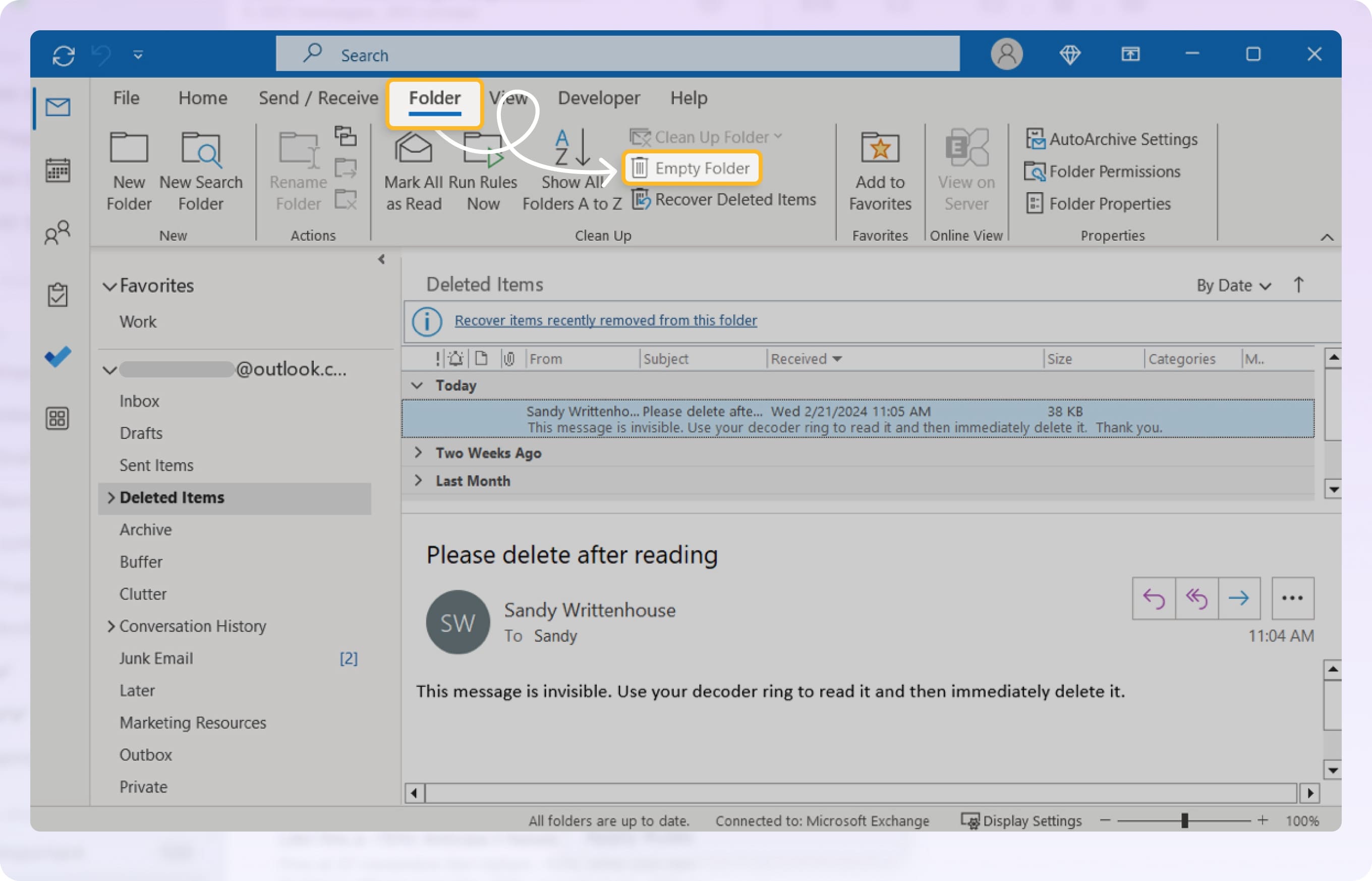Viewport: 1372px width, 881px height.
Task: Click Mark All as Read icon
Action: 413,150
